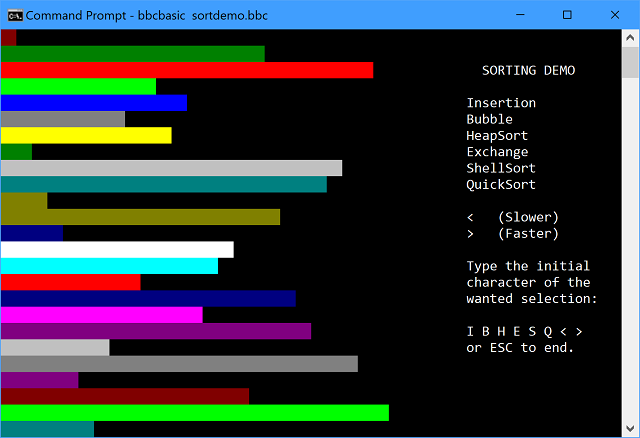This screenshot has width=640, height=438.
Task: Click the magenta bar
Action: click(101, 315)
